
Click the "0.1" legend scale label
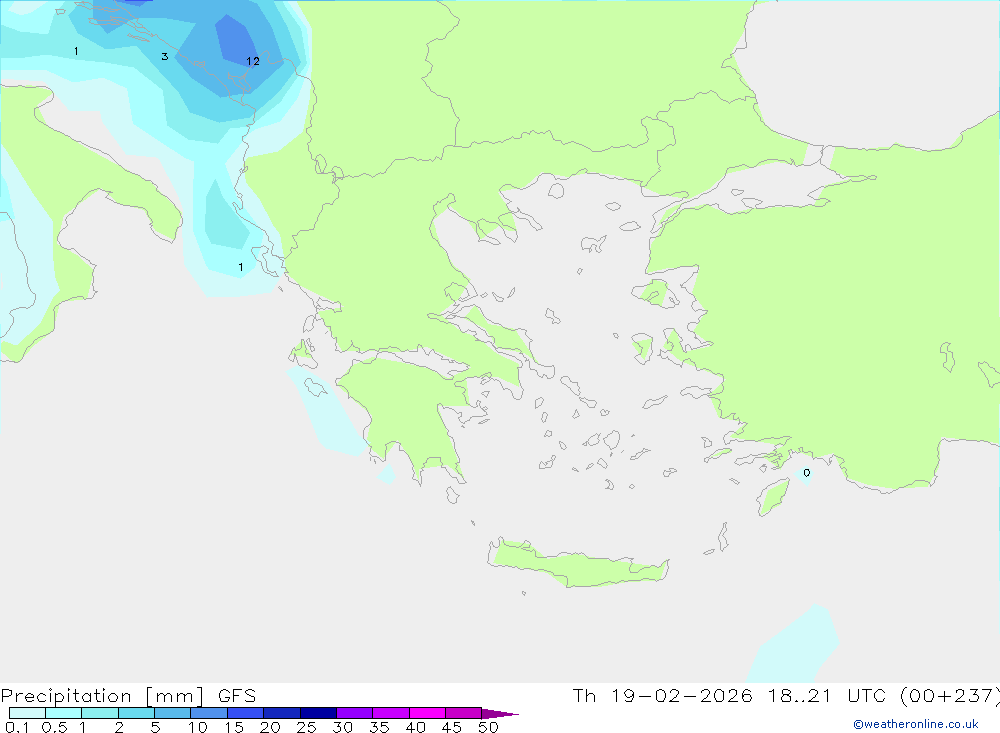(x=17, y=727)
